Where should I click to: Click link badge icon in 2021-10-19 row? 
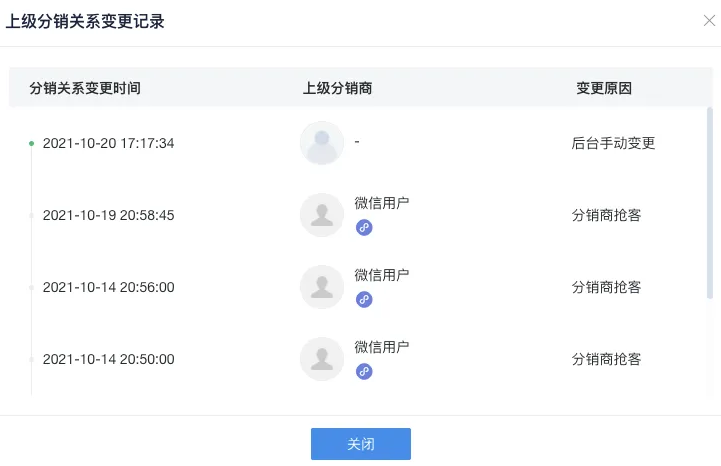point(364,227)
